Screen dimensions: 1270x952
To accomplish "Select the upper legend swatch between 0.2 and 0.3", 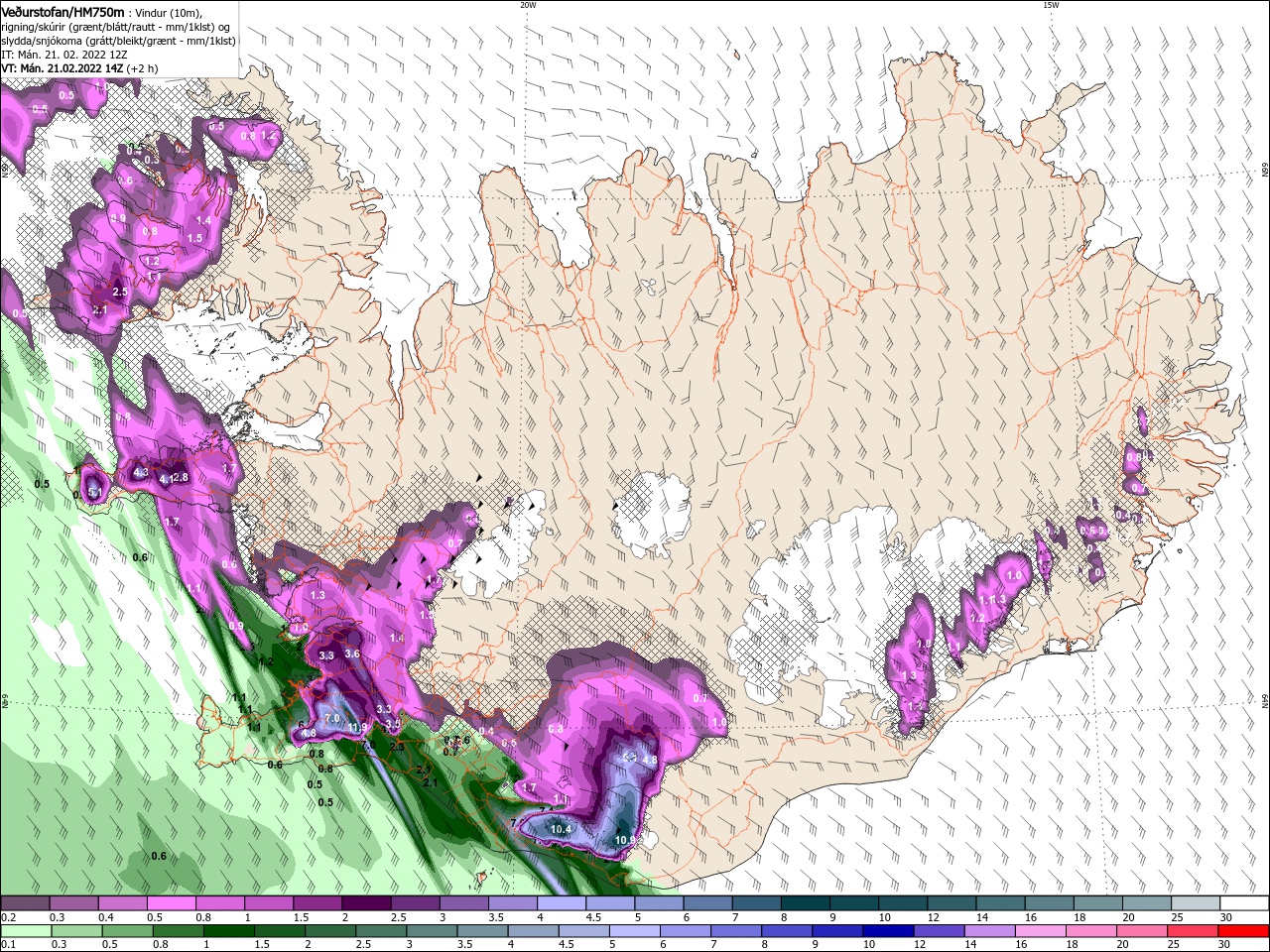I will (24, 903).
